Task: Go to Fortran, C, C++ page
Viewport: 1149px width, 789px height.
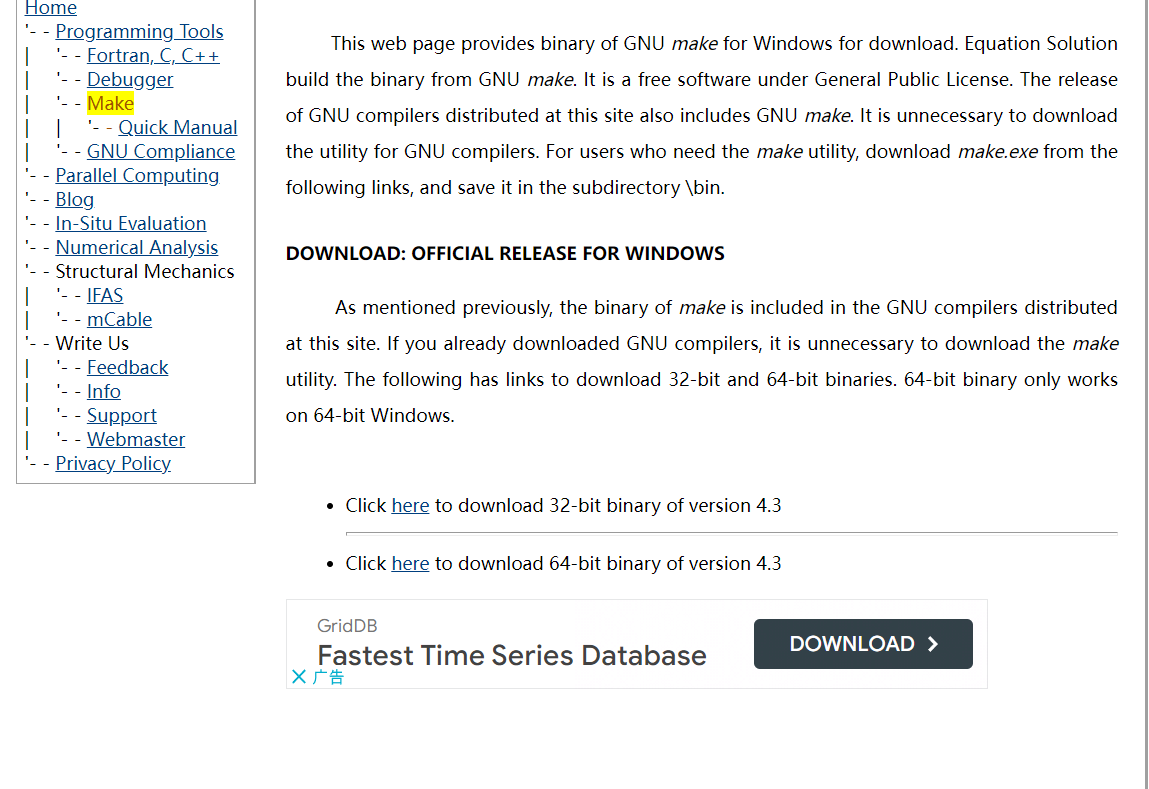Action: click(153, 56)
